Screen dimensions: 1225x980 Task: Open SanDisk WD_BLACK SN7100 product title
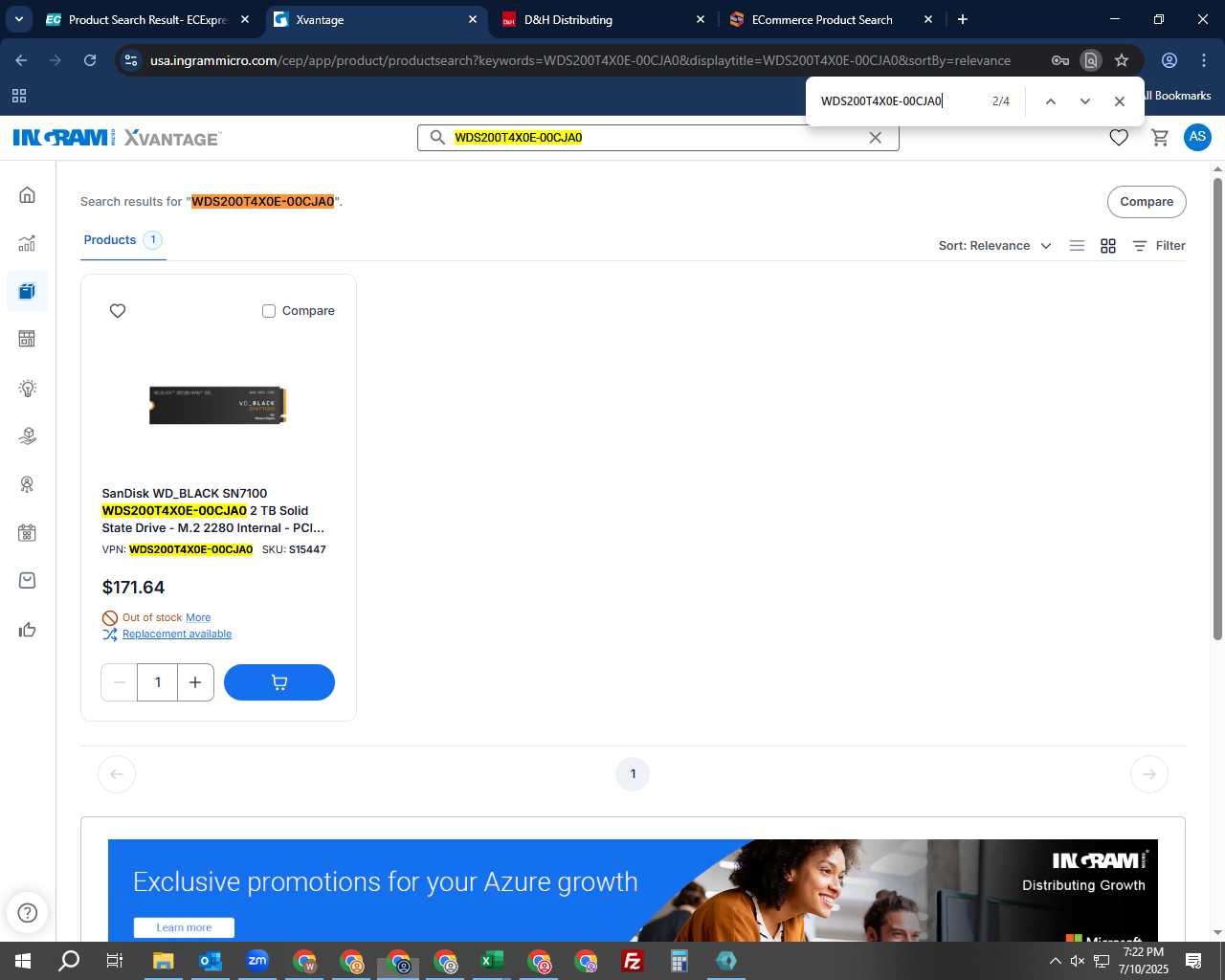pos(213,511)
